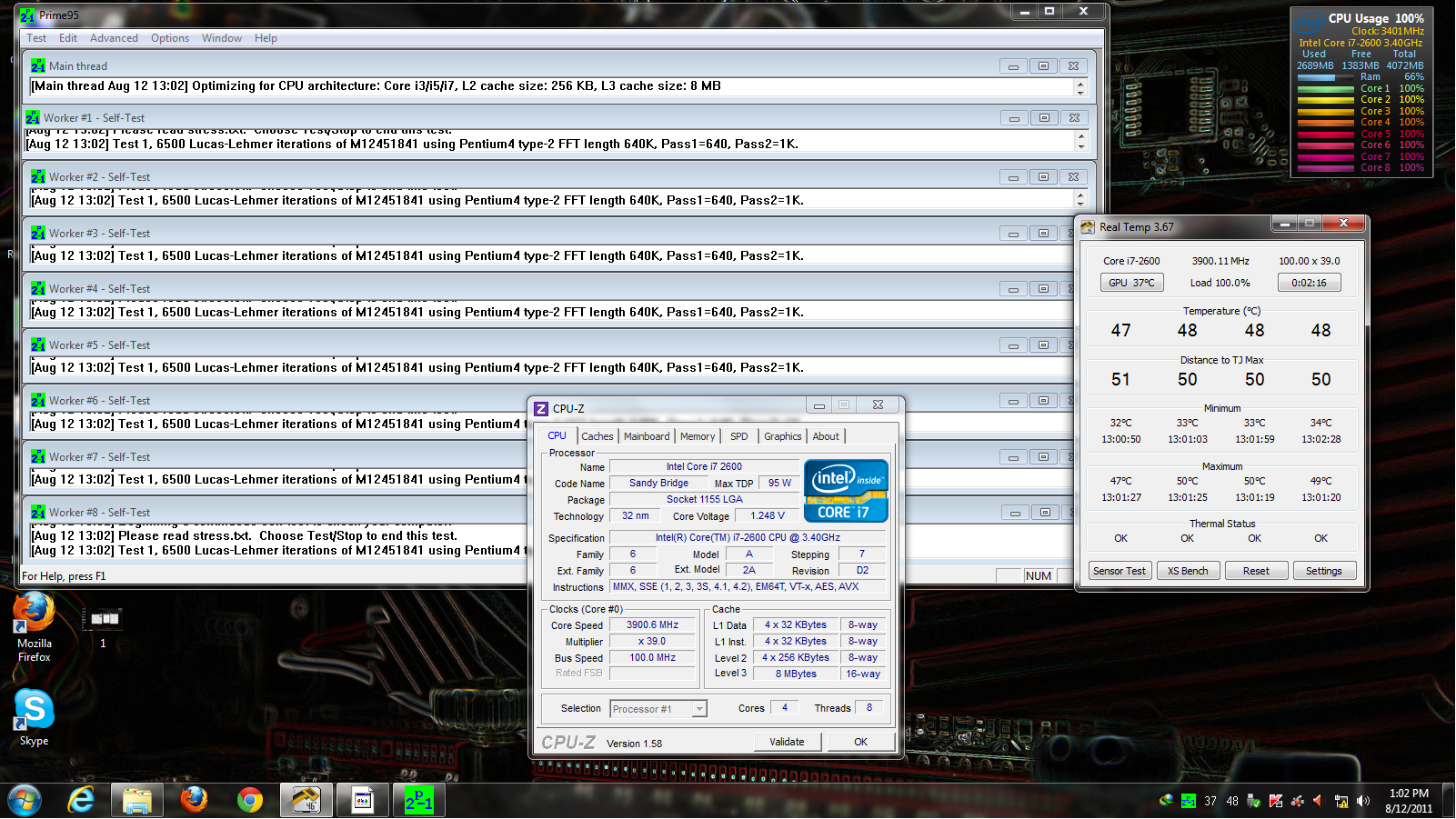Click the Worker #4 Self-Test window icon

click(37, 289)
